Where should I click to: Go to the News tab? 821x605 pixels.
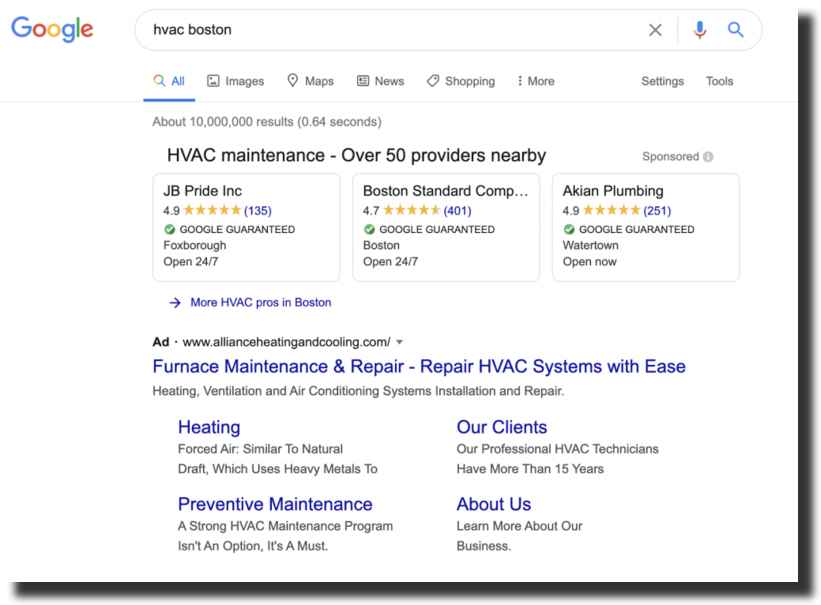click(x=380, y=81)
